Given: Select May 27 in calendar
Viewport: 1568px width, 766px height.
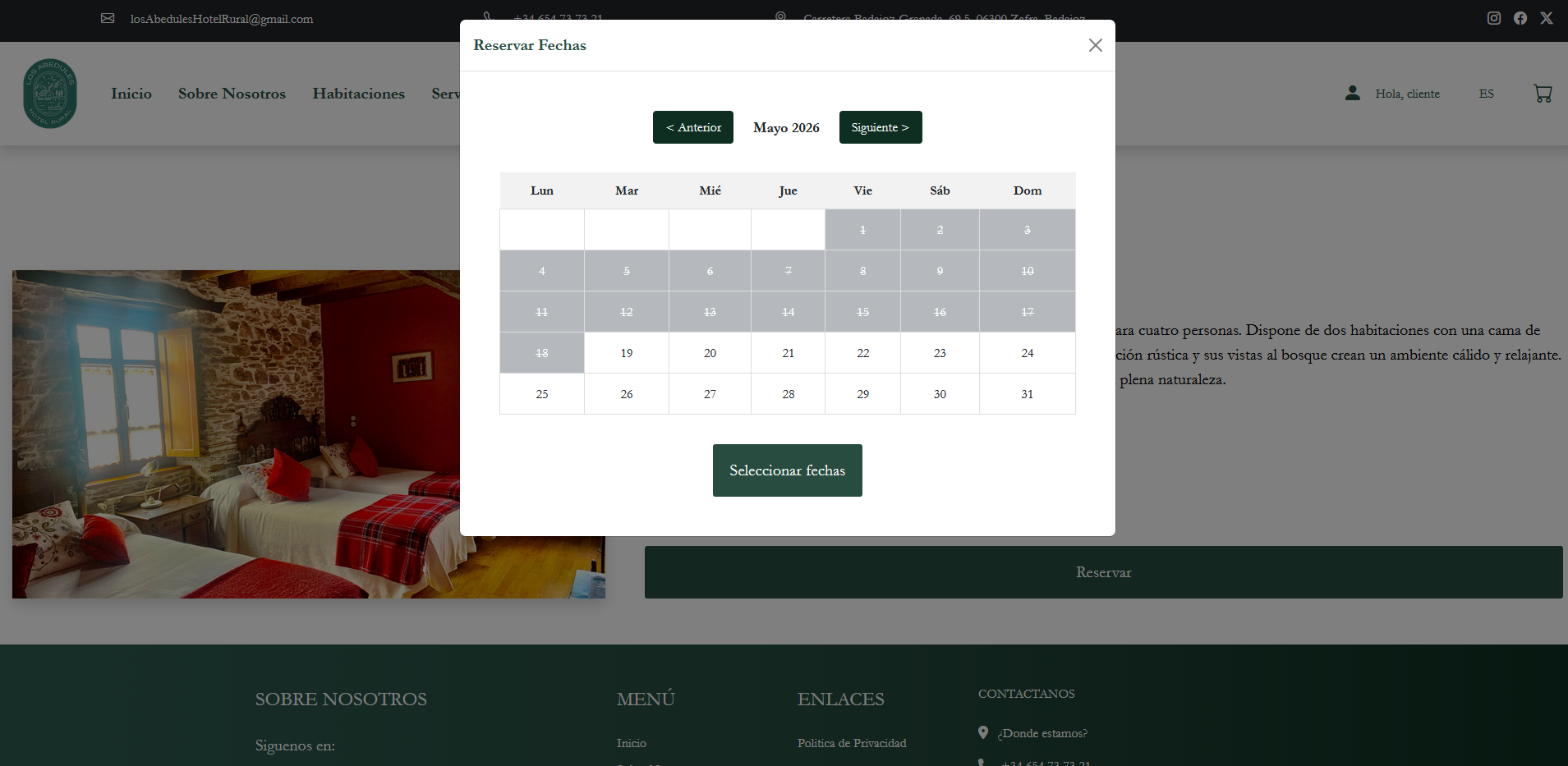Looking at the screenshot, I should pos(710,394).
